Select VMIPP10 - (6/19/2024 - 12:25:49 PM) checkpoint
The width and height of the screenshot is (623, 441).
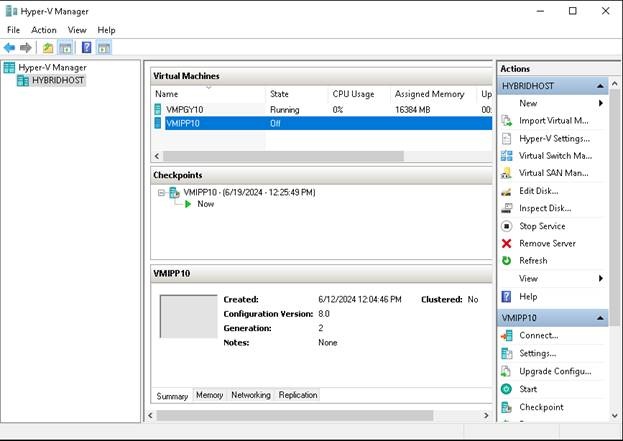(x=249, y=193)
